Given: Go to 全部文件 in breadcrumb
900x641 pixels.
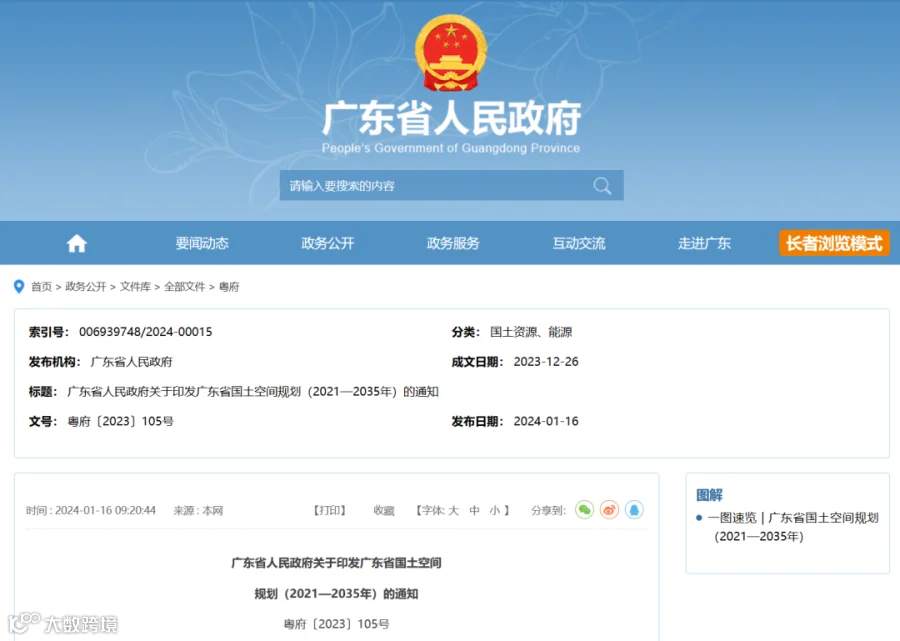Looking at the screenshot, I should click(184, 286).
